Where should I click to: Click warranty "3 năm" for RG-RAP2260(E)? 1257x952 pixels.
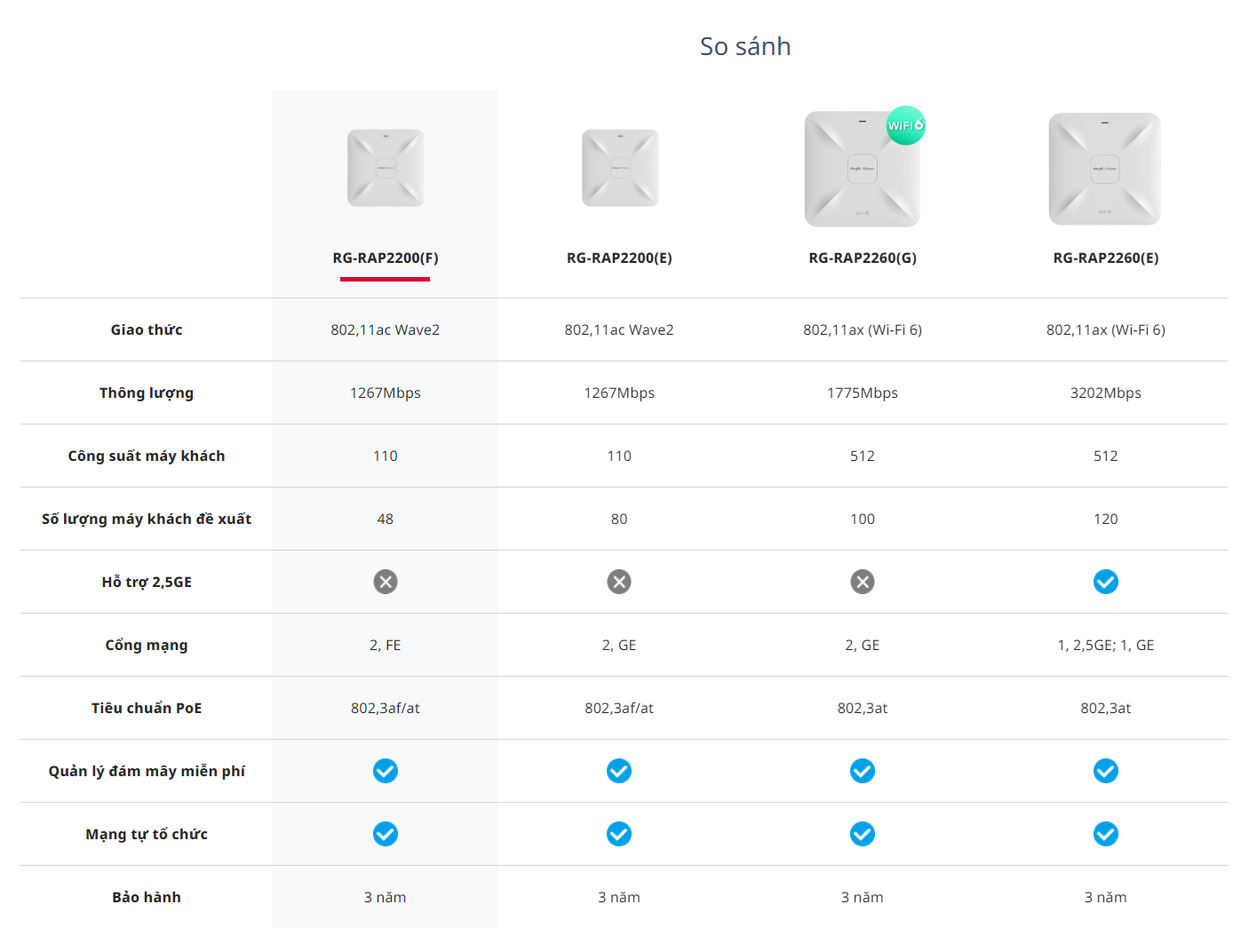coord(1106,897)
